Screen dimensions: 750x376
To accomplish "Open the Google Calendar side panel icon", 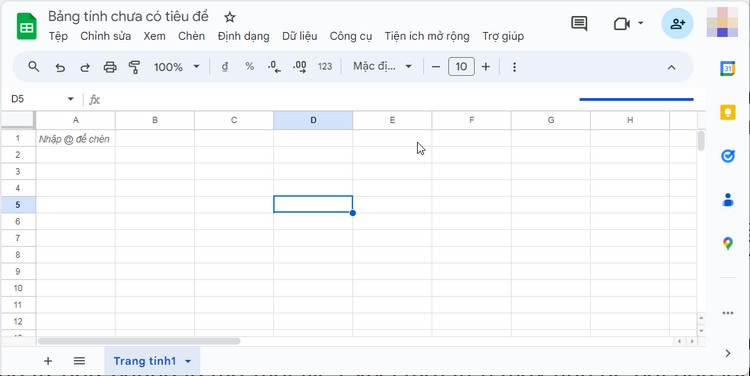I will point(728,68).
